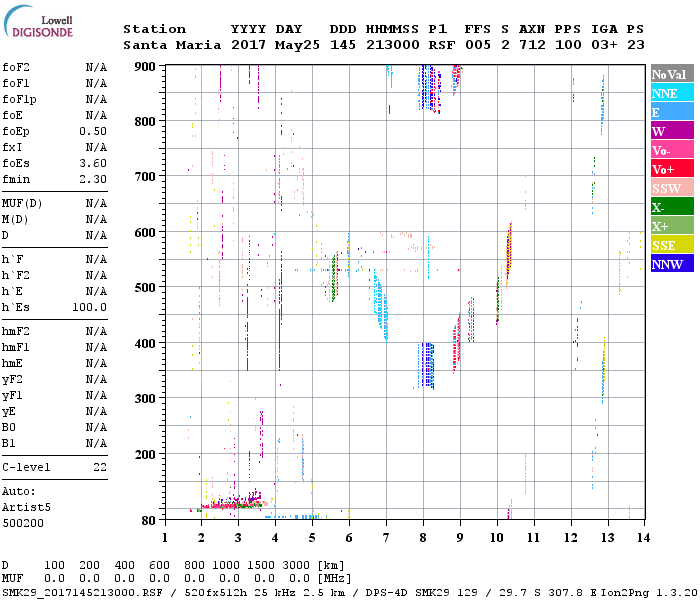Click the NNE echo trace near 7 MHz, 450 km

(x=381, y=308)
